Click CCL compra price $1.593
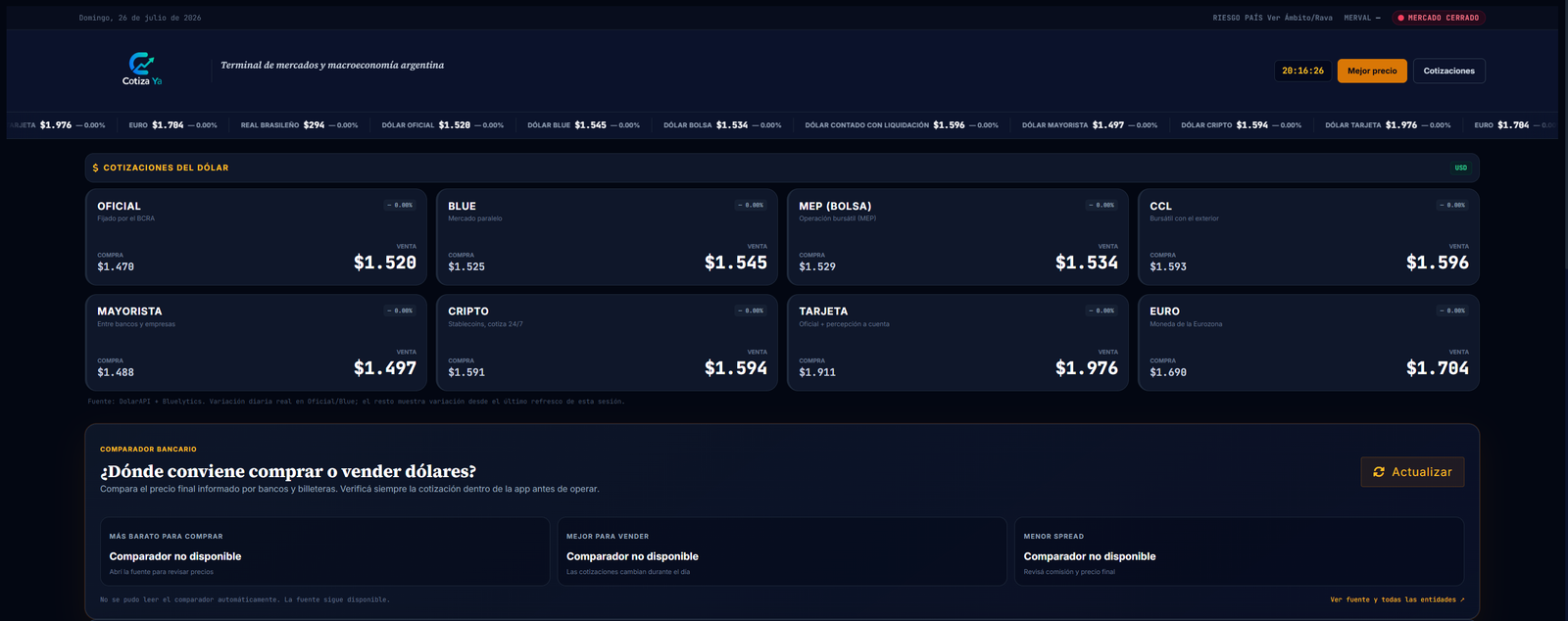1568x621 pixels. click(x=1168, y=266)
